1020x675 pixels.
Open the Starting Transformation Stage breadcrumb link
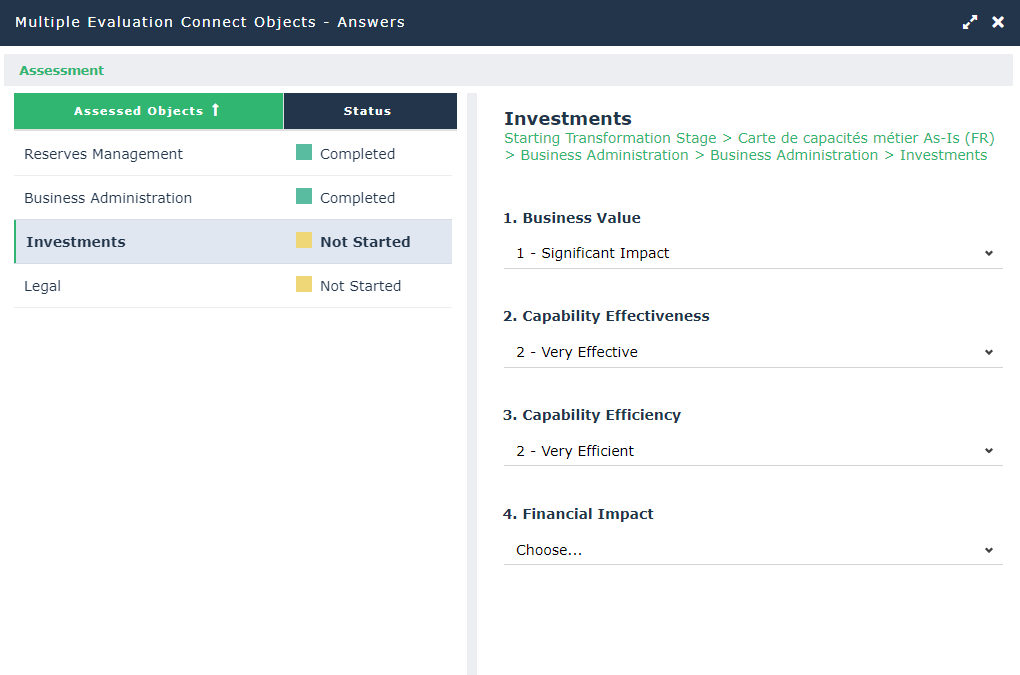point(610,138)
